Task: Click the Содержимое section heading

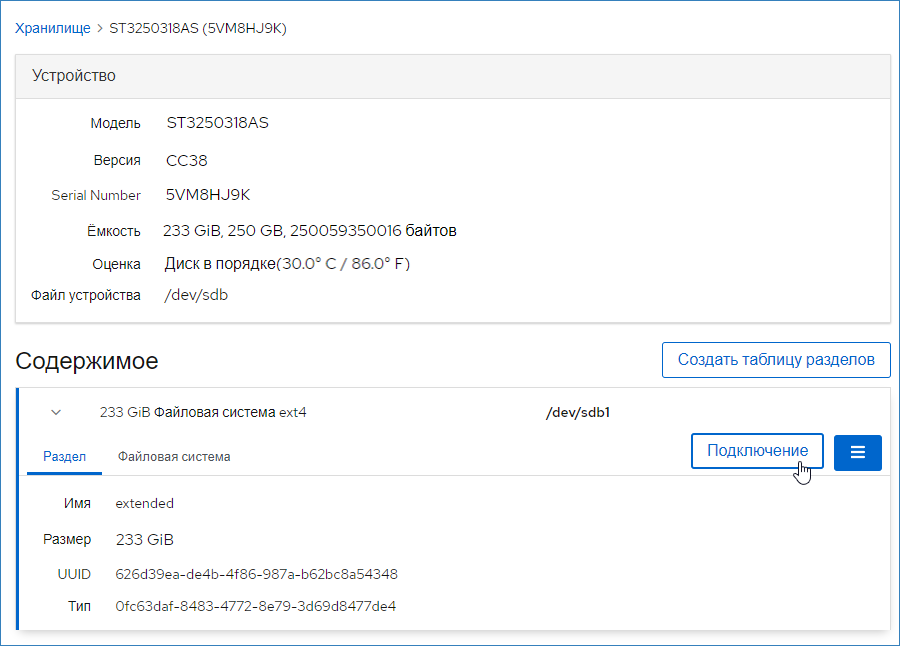Action: tap(87, 361)
